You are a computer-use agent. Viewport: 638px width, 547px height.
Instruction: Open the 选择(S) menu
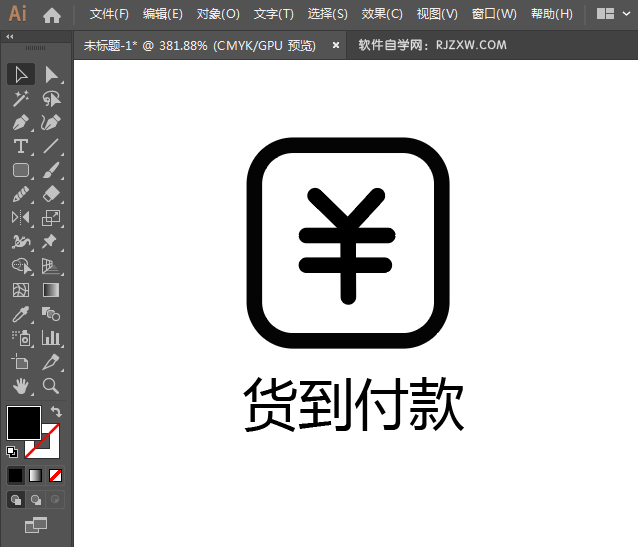[x=328, y=14]
